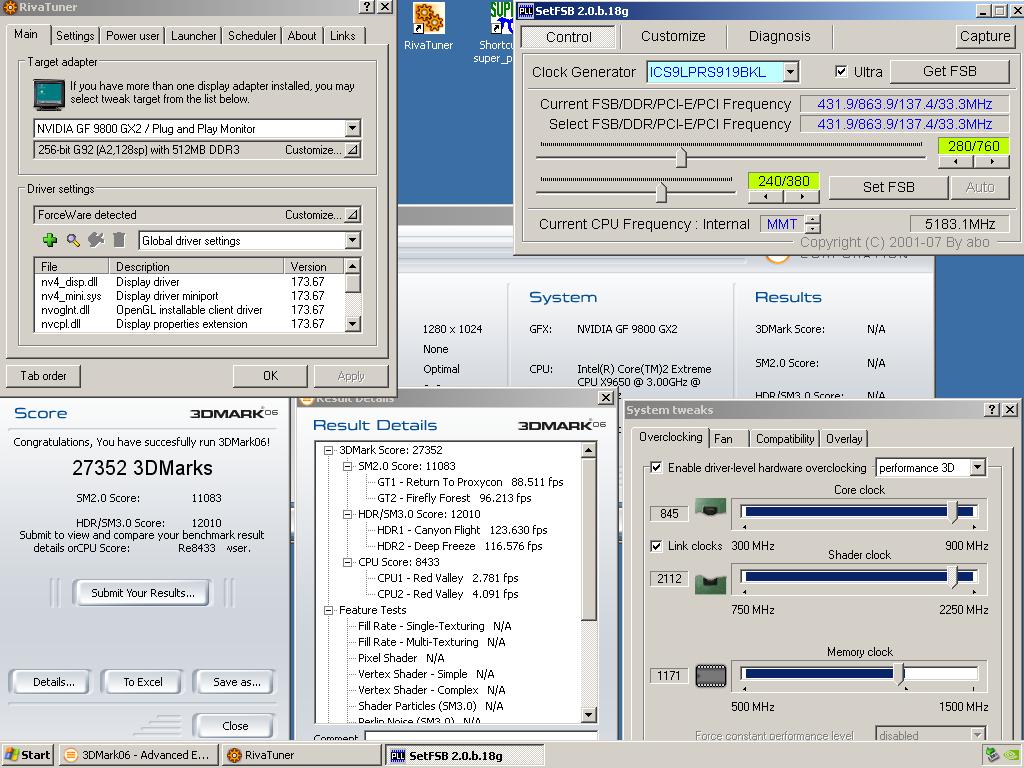Viewport: 1024px width, 768px height.
Task: Open the performance 3D dropdown
Action: (x=977, y=468)
